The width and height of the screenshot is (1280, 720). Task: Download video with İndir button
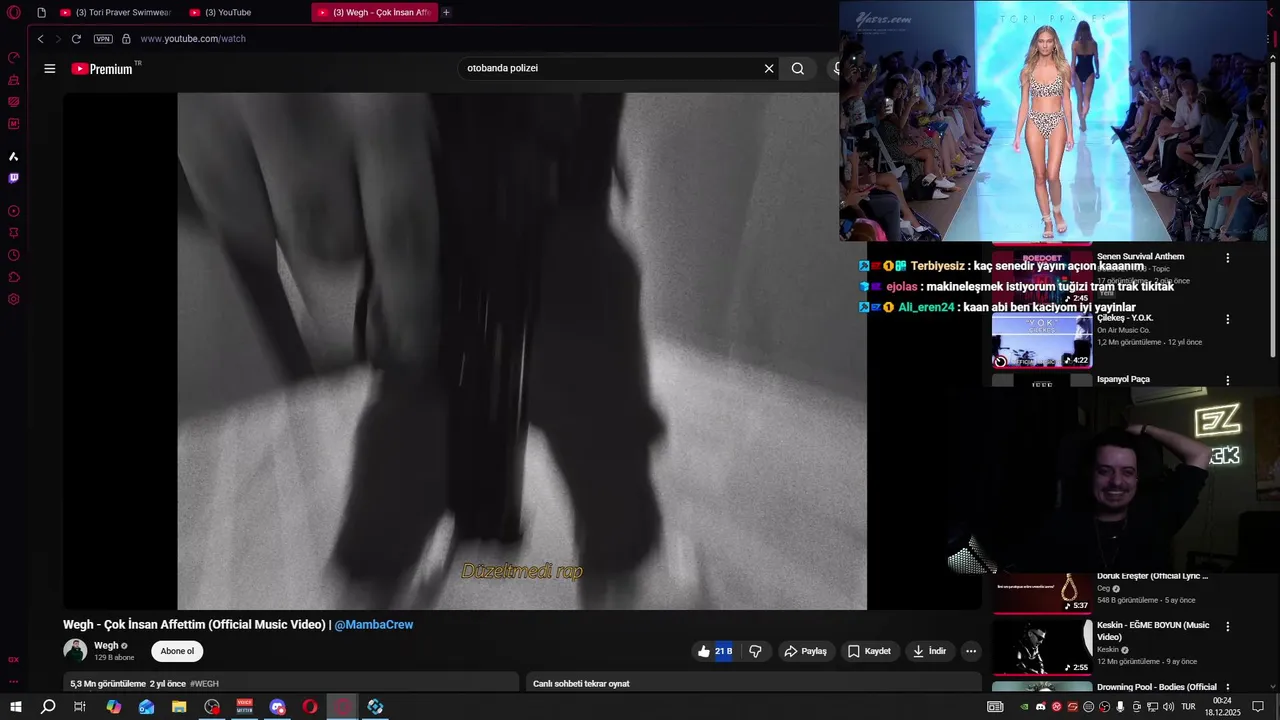(929, 651)
